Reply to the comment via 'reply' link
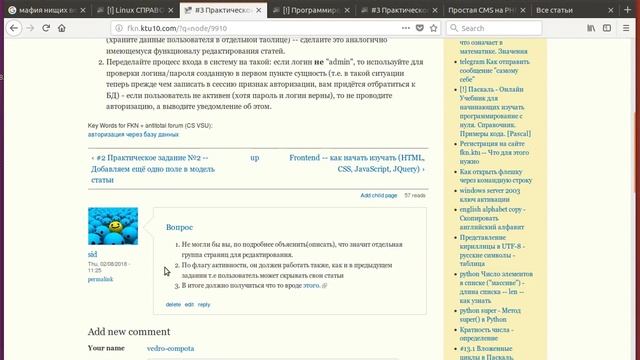This screenshot has width=640, height=360. 204,304
